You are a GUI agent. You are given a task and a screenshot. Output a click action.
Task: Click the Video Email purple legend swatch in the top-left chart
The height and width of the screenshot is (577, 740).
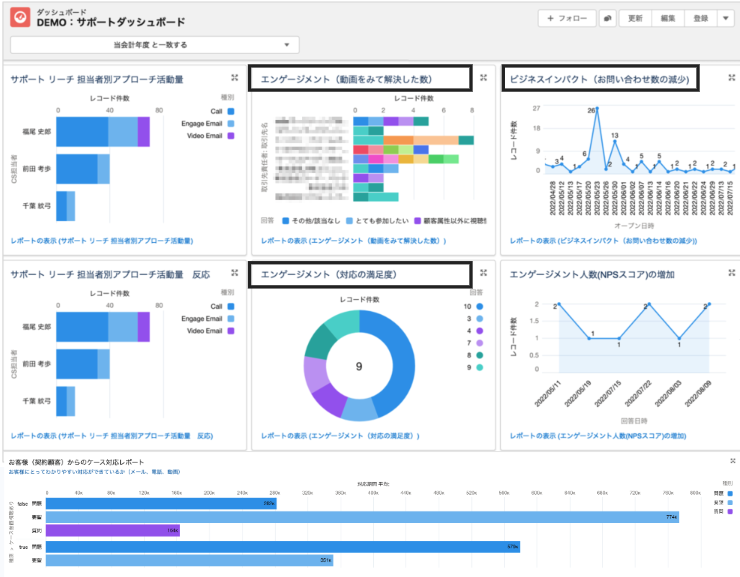(230, 136)
